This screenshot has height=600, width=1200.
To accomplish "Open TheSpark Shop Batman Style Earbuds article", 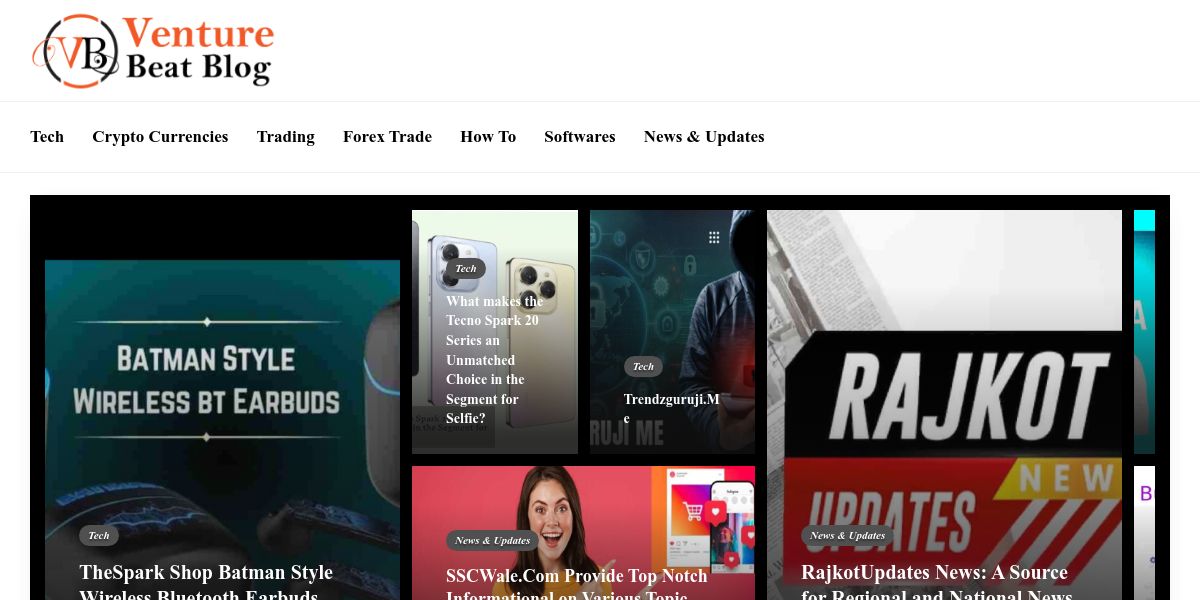I will click(206, 582).
